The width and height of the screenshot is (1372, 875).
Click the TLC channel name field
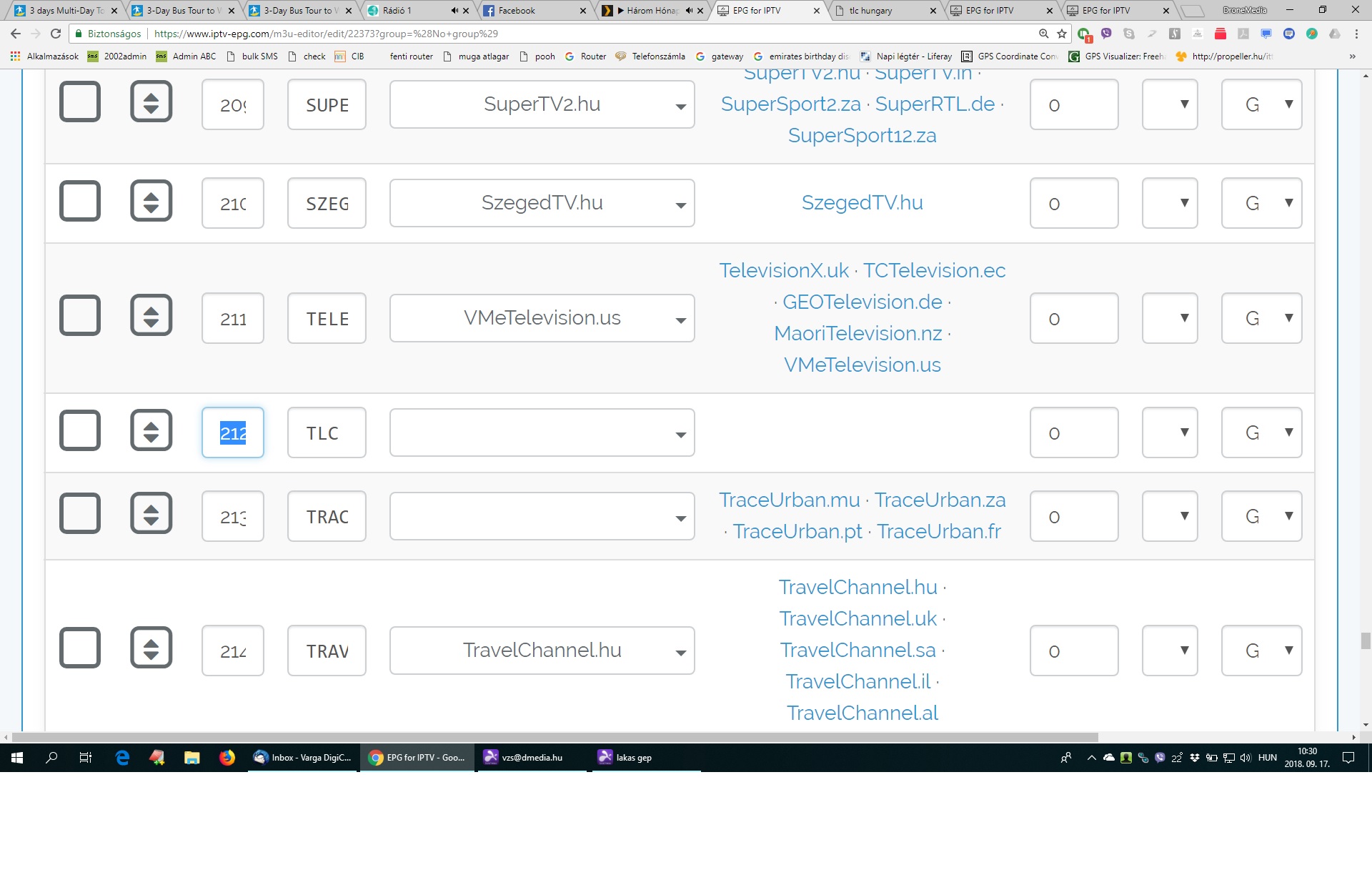click(327, 433)
